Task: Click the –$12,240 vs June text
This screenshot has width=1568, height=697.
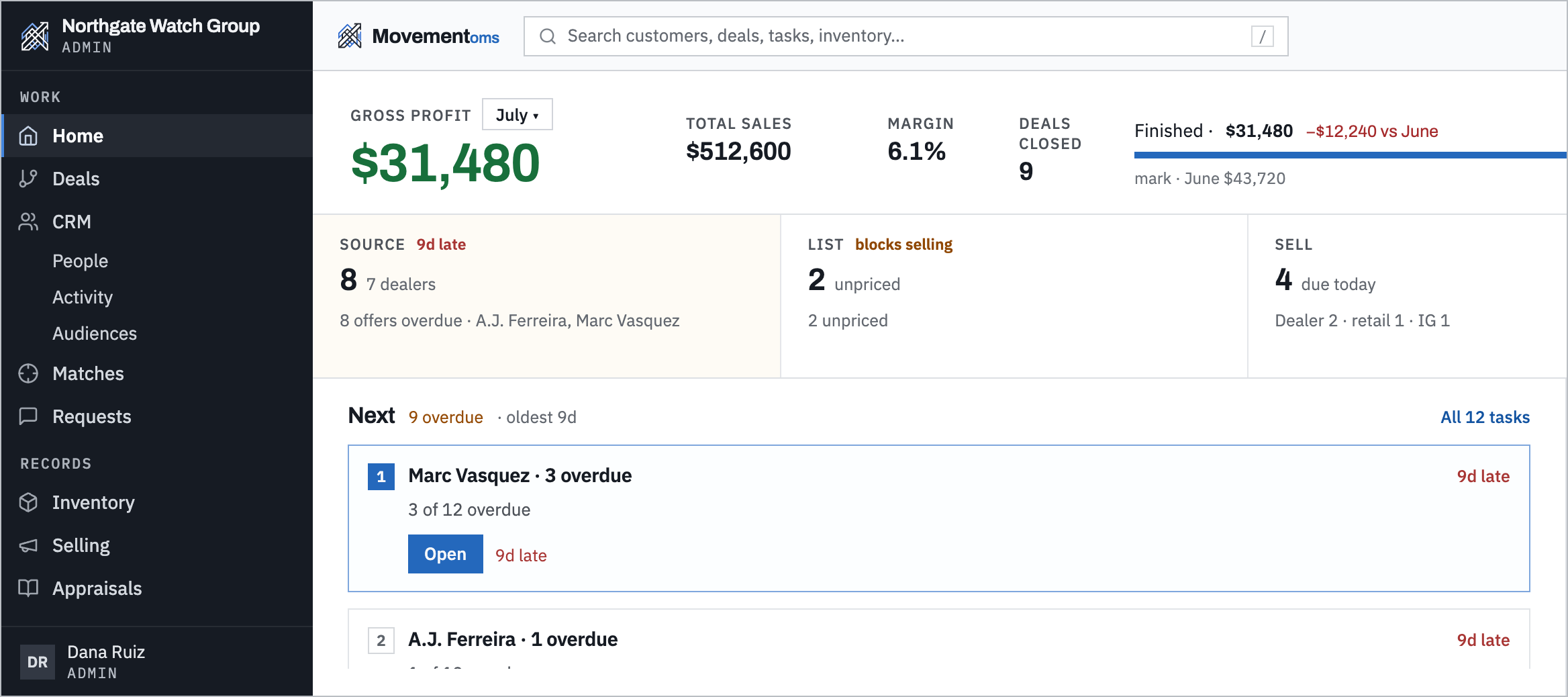Action: (1372, 131)
